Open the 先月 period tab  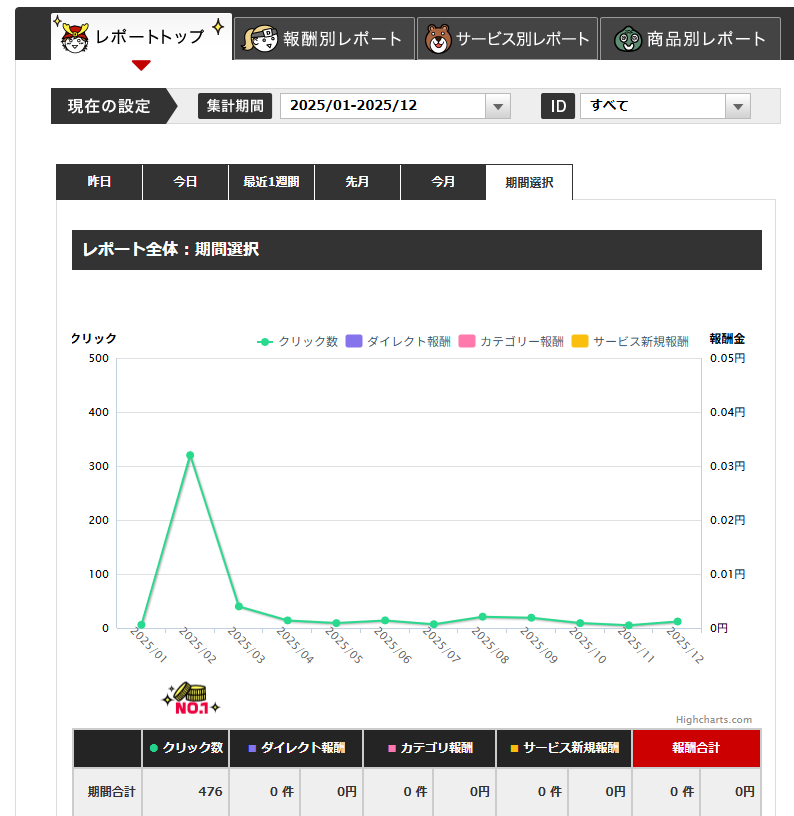[x=357, y=182]
